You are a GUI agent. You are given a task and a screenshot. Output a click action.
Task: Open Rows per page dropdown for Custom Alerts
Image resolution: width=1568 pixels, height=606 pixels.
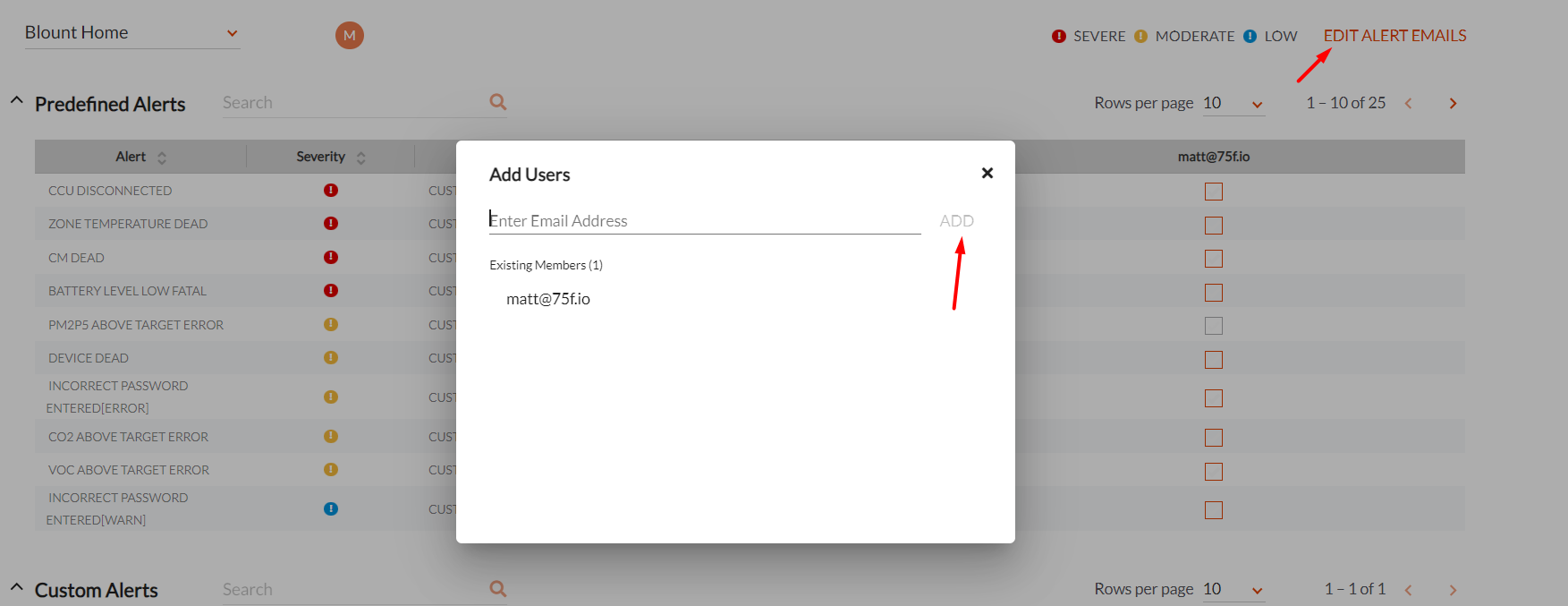[1233, 590]
